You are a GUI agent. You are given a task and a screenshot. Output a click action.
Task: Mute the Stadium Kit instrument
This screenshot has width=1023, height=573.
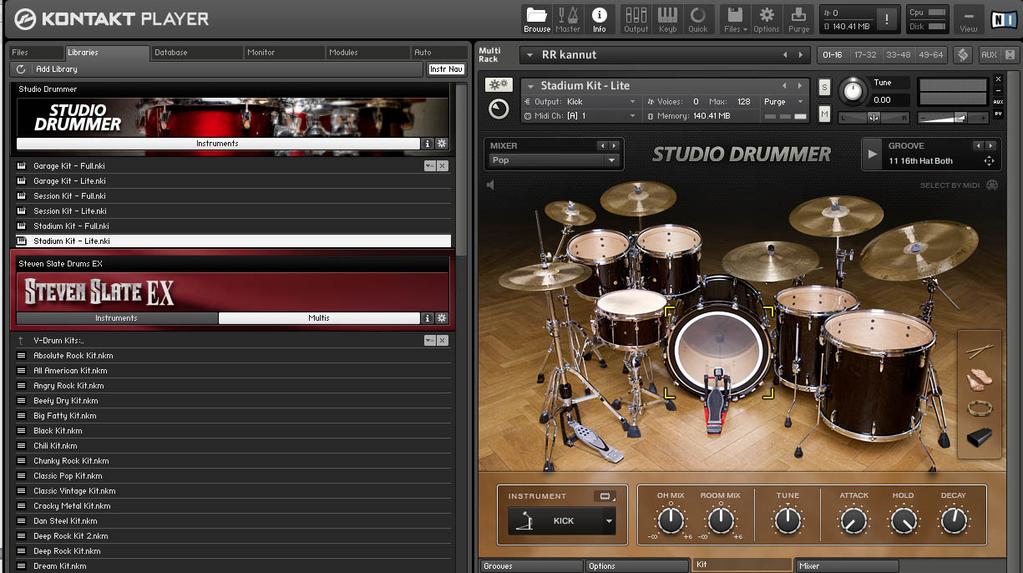coord(824,114)
